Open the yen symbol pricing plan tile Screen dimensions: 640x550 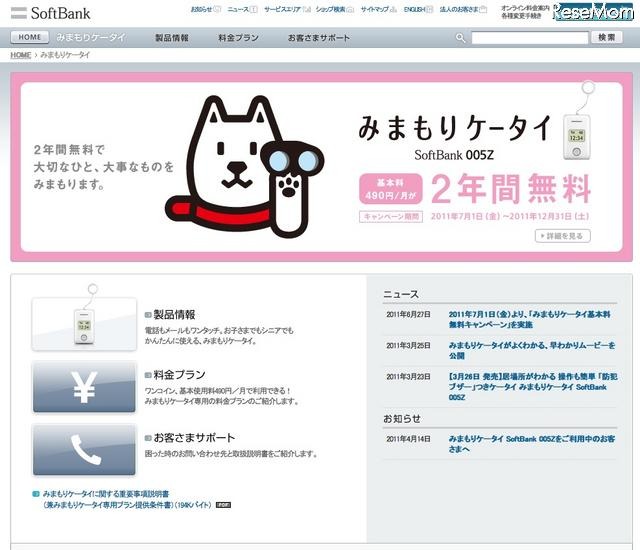83,387
